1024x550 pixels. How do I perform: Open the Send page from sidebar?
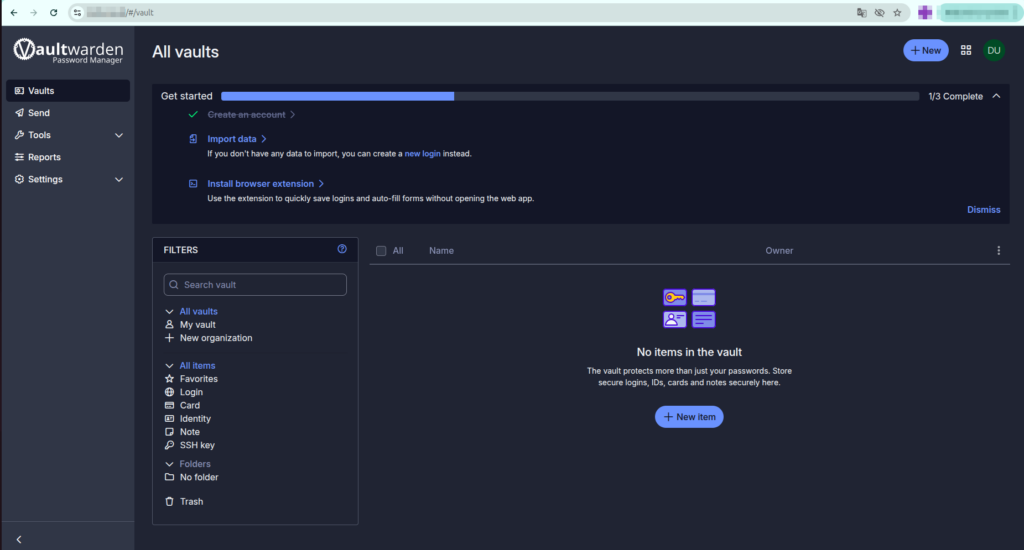(38, 113)
